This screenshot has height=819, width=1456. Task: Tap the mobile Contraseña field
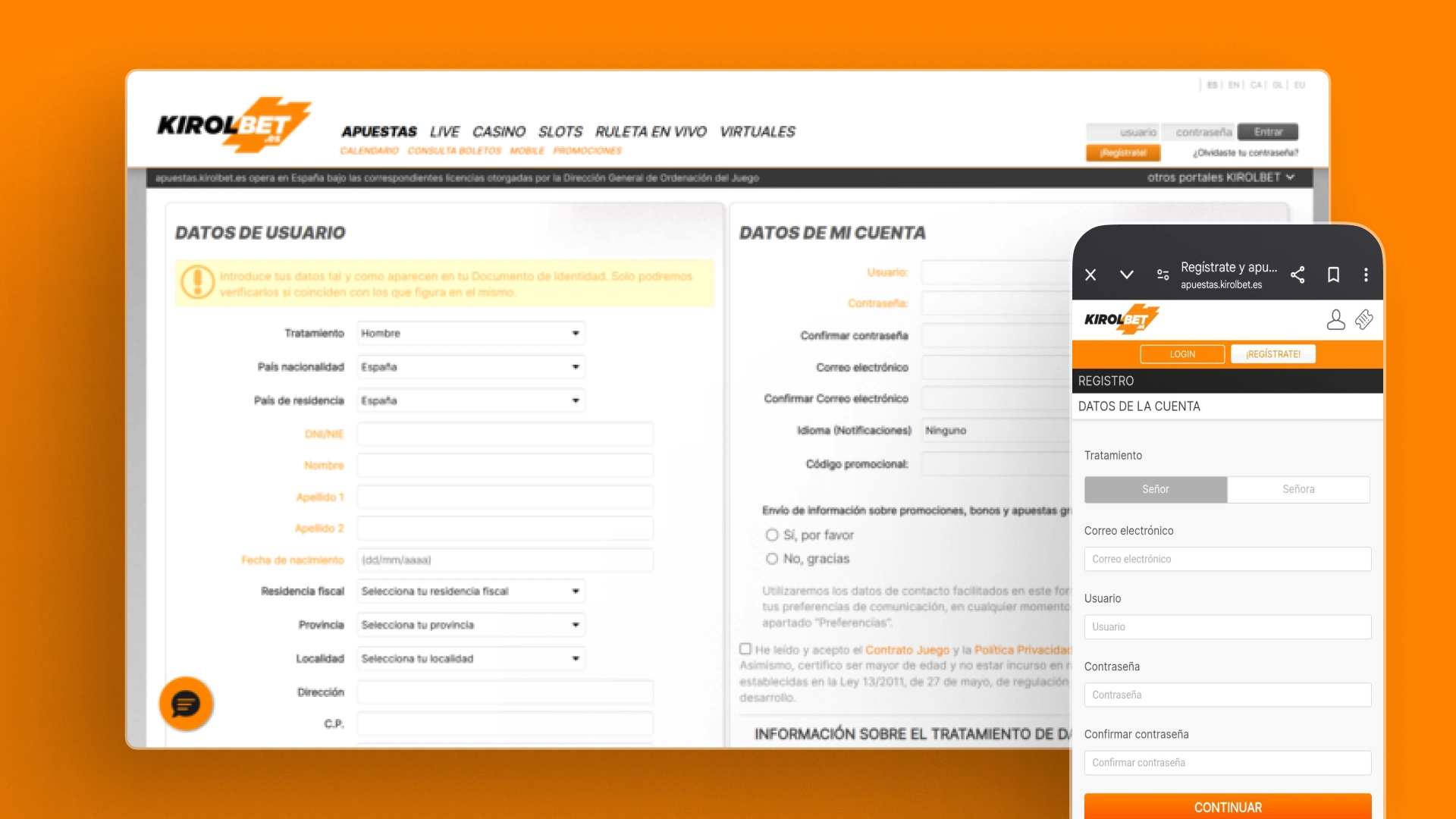[x=1228, y=695]
